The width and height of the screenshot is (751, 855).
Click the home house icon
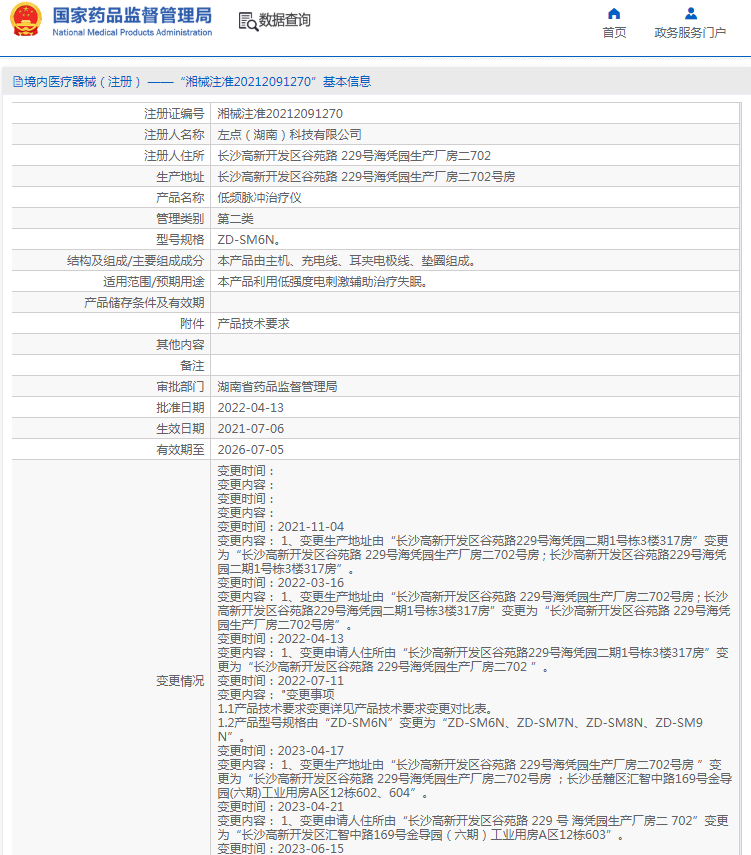[x=614, y=14]
